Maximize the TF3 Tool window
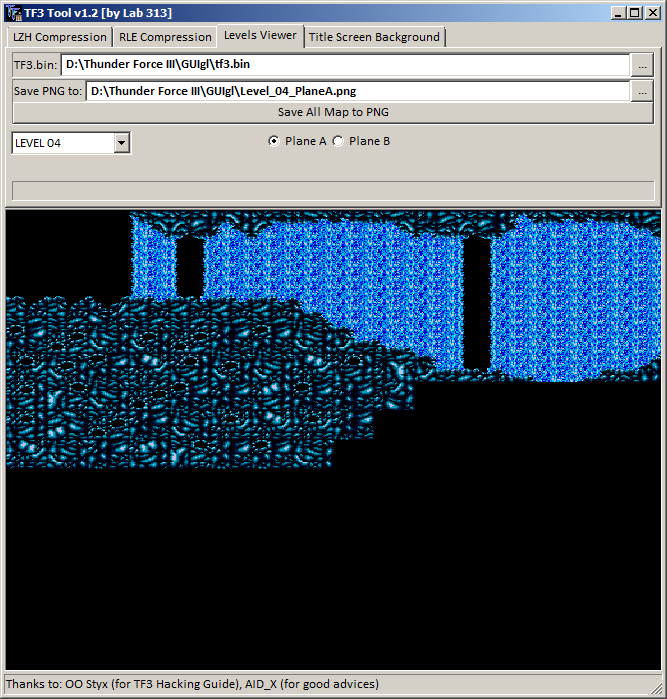This screenshot has width=667, height=699. click(x=634, y=12)
